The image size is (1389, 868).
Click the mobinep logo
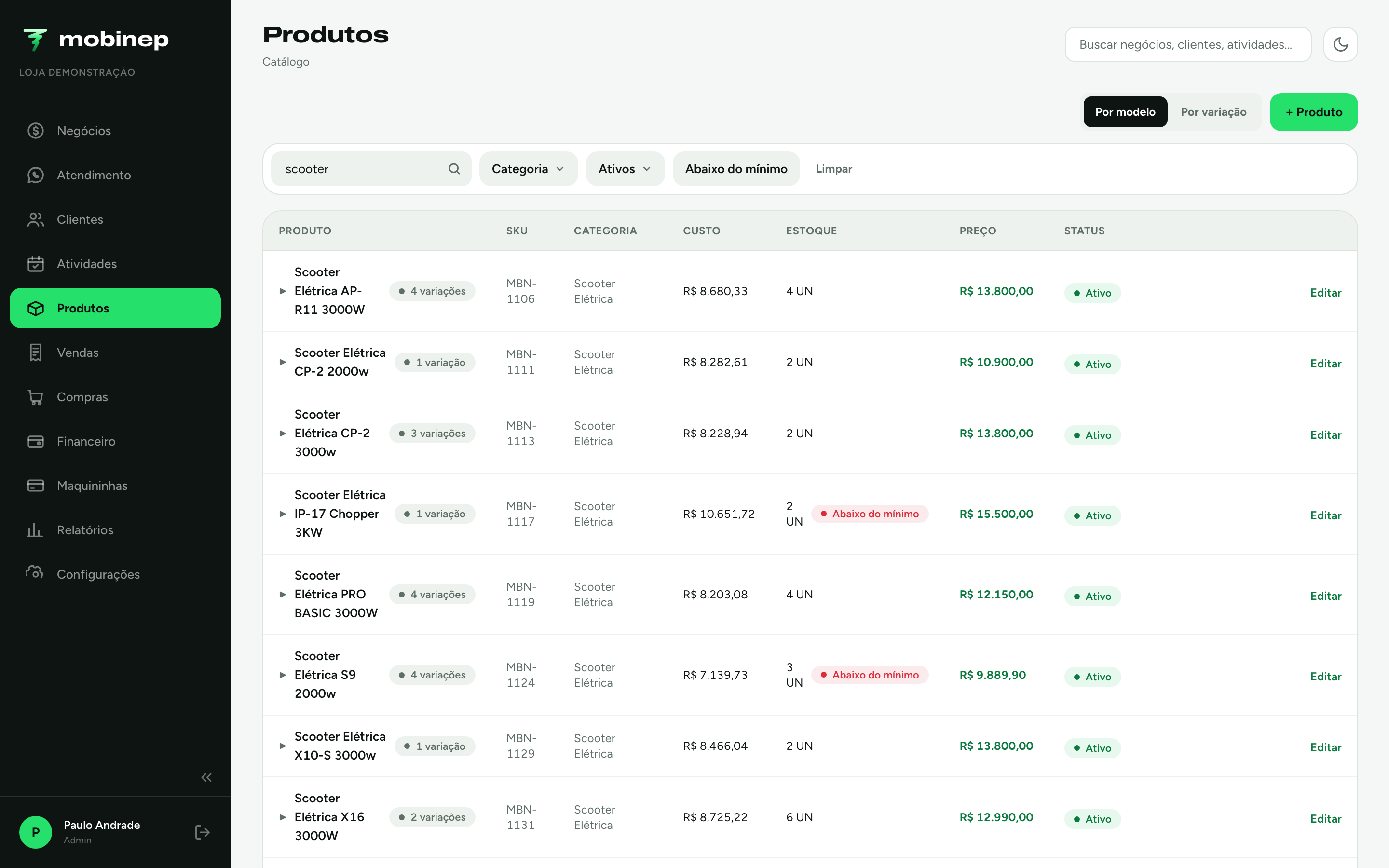(95, 40)
